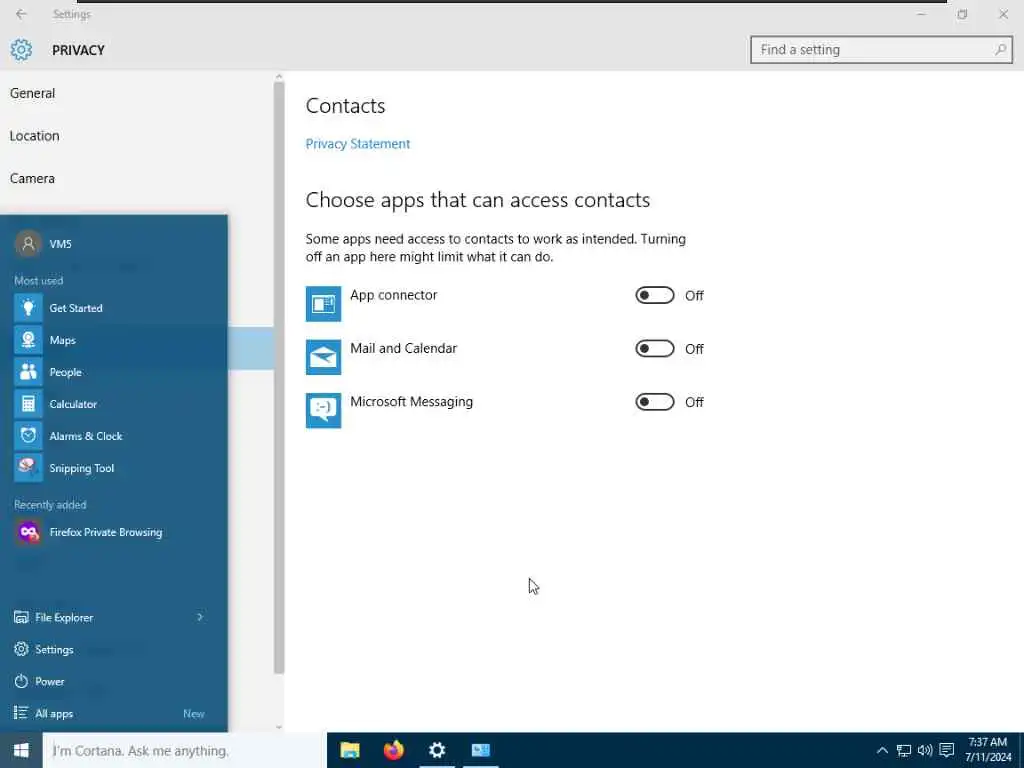Show hidden system tray icons
Screen dimensions: 1024x768
(x=882, y=750)
